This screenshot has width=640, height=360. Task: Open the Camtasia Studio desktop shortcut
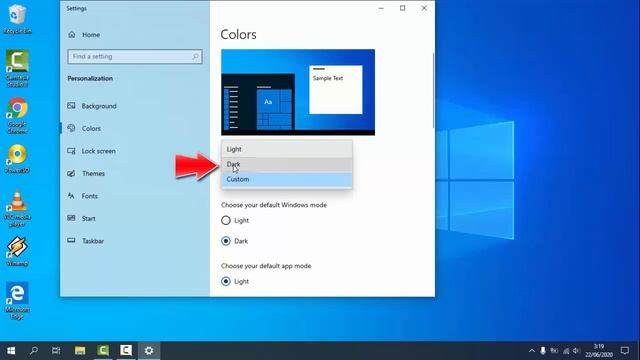click(17, 68)
